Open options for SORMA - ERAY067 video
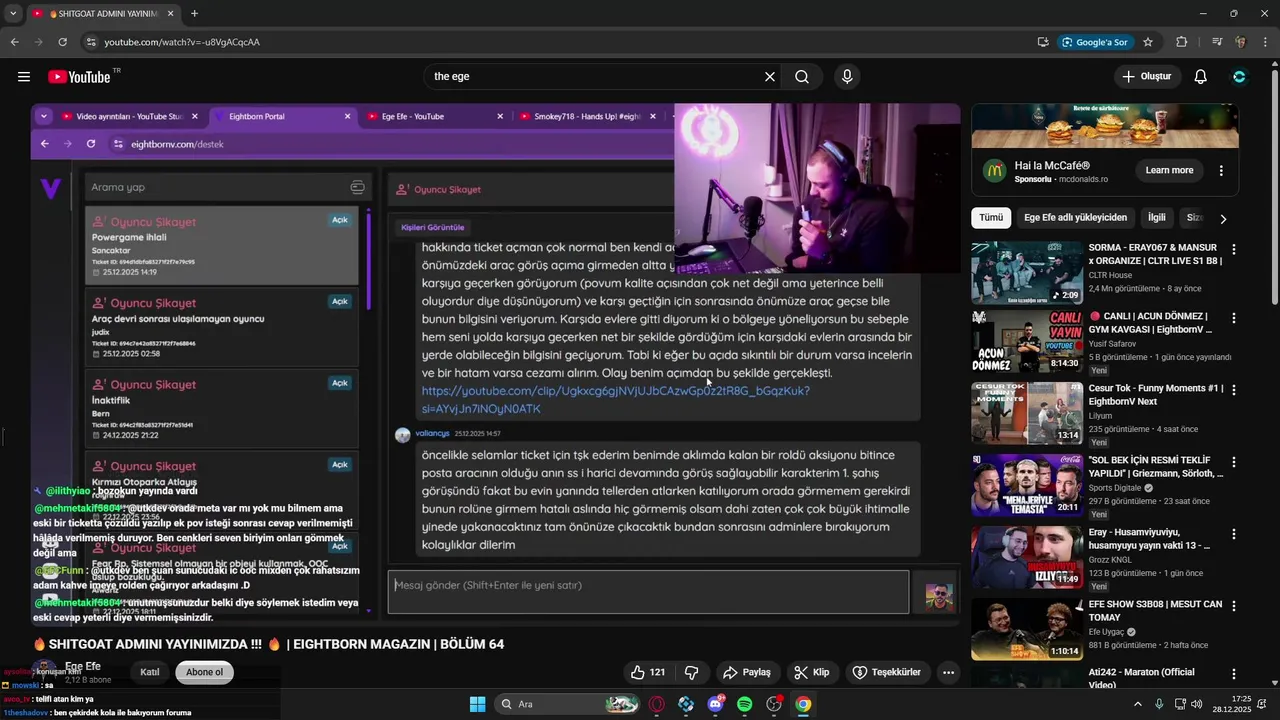Screen dimensions: 1280x720 point(1234,250)
